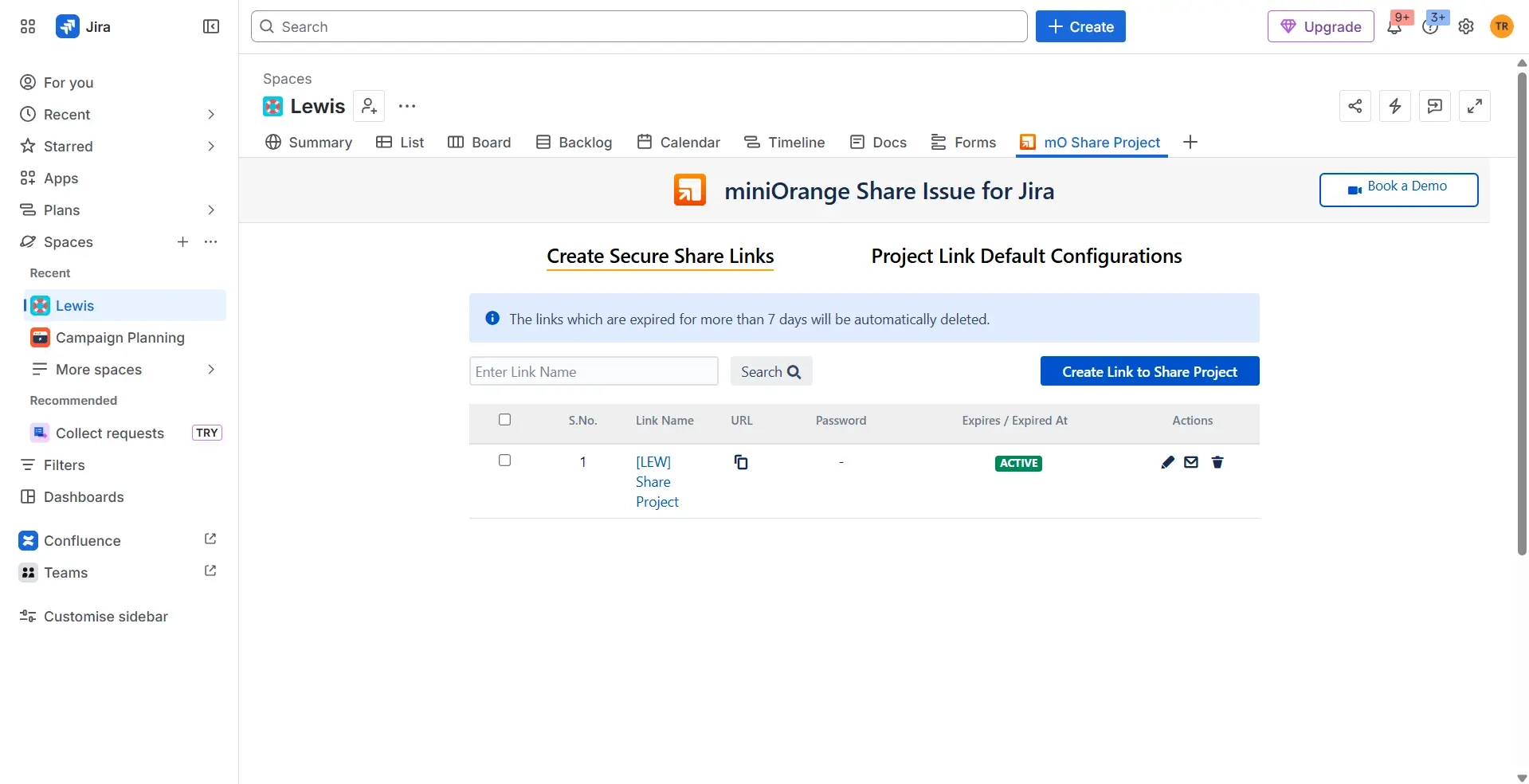The height and width of the screenshot is (784, 1529).
Task: Delete the LEW Share Project link
Action: [1217, 462]
